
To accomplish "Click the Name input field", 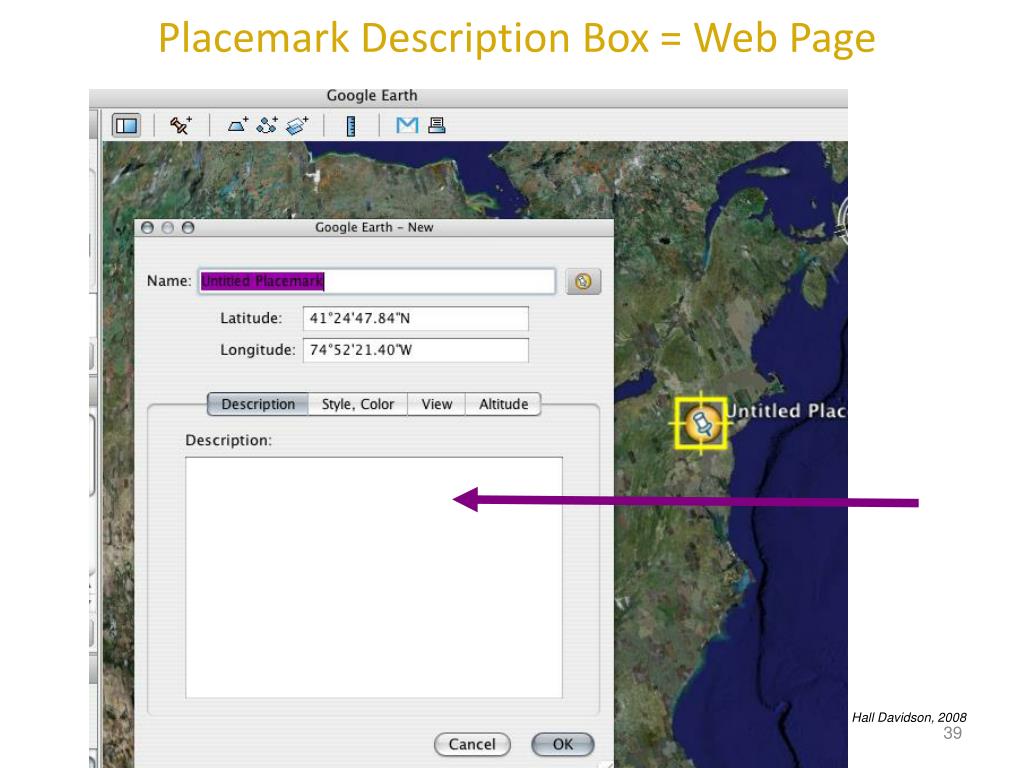I will (377, 281).
